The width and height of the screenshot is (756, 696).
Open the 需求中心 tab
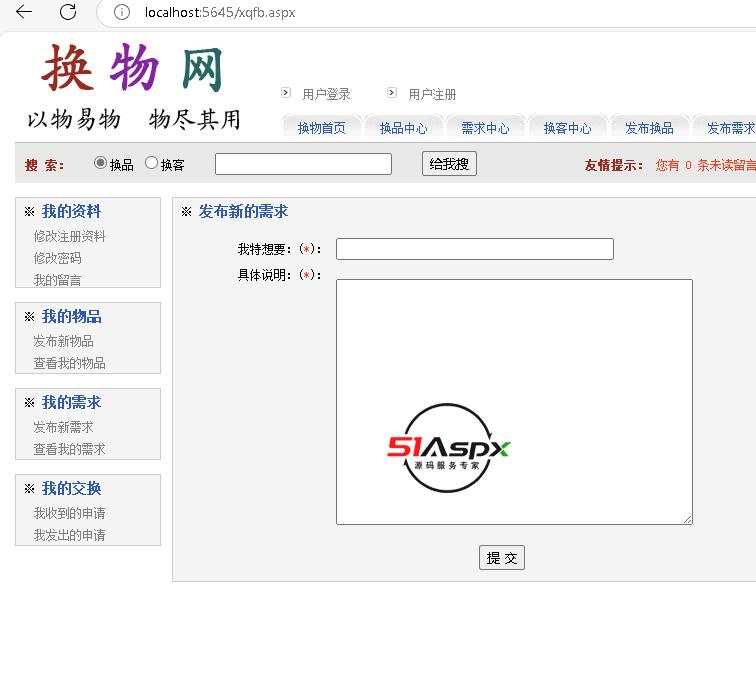pyautogui.click(x=486, y=128)
